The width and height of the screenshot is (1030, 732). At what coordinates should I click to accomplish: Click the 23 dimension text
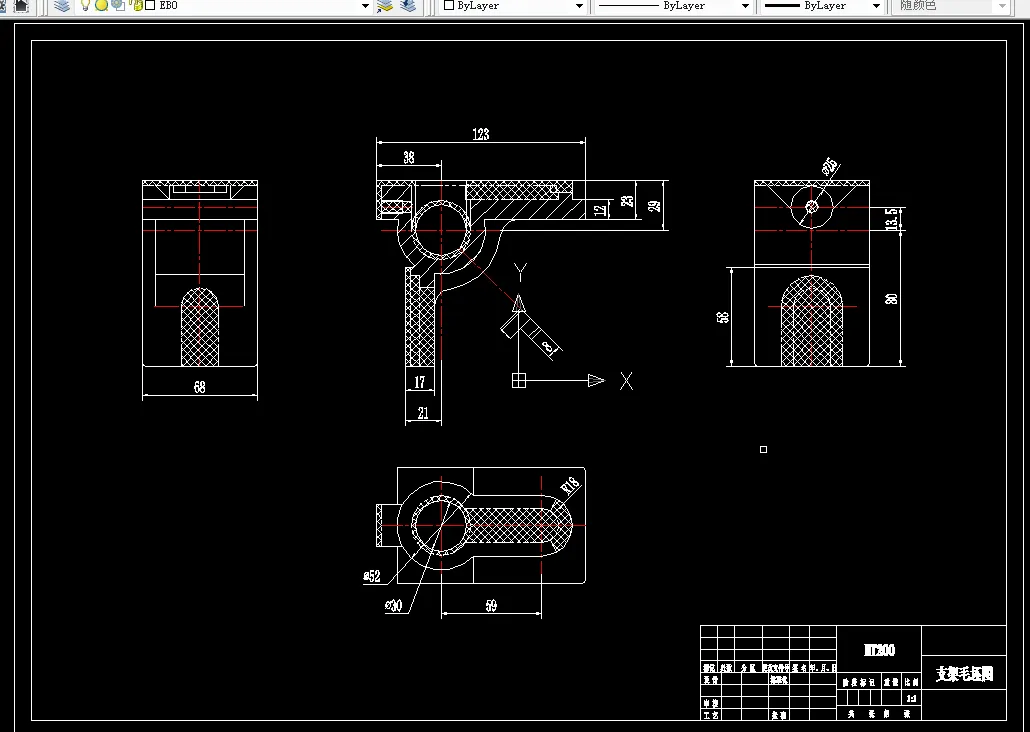coord(628,200)
